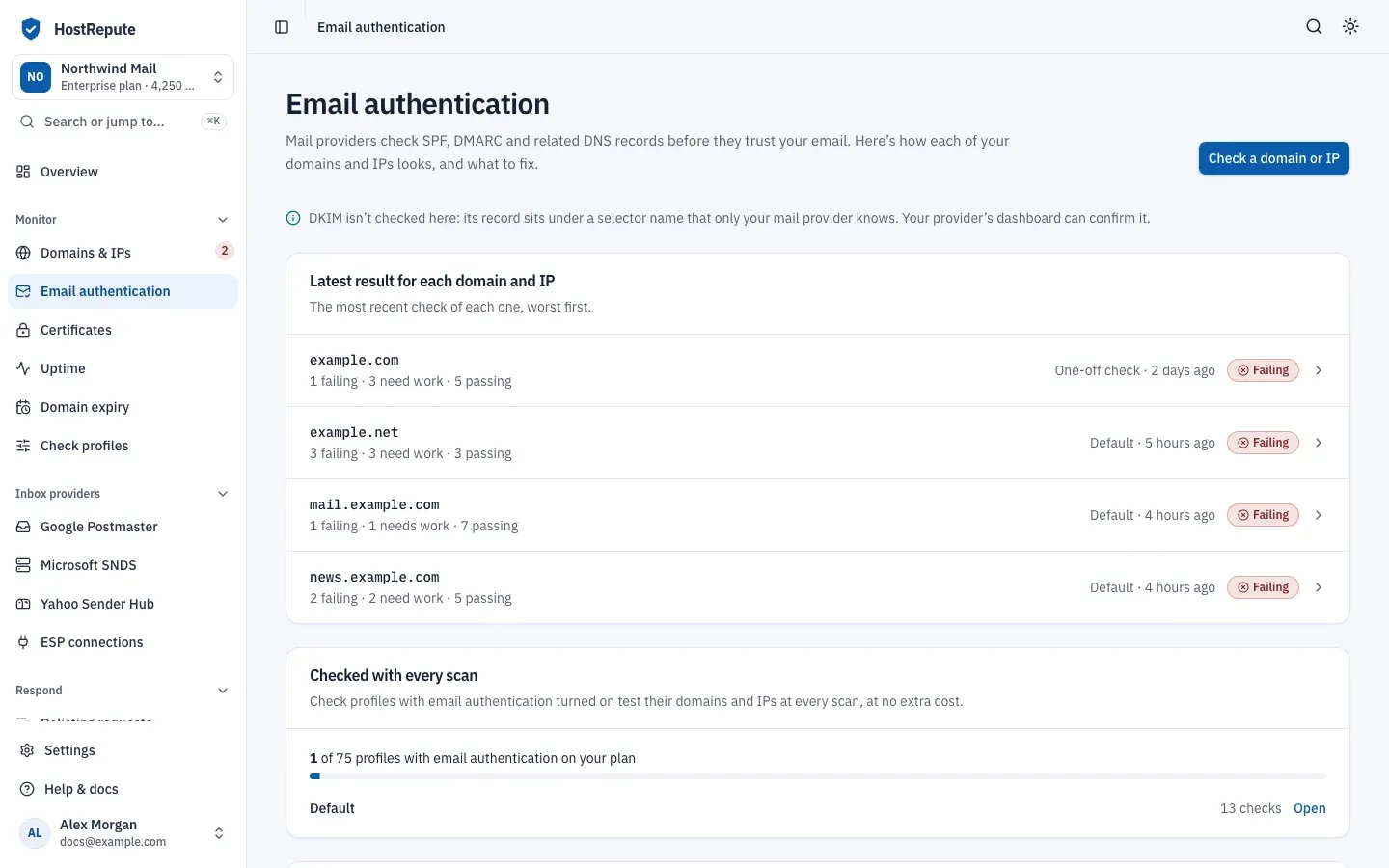
Task: Collapse the Respond section
Action: pos(223,691)
